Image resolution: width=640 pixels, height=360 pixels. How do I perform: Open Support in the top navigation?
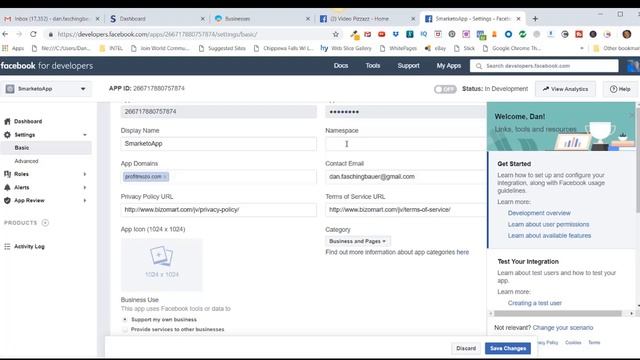coord(409,66)
